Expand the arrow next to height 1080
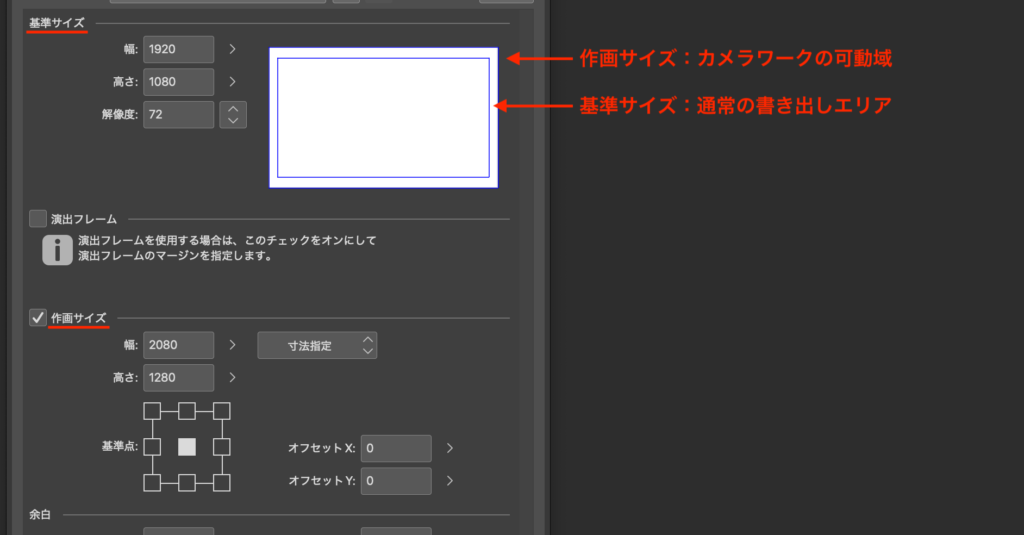Image resolution: width=1024 pixels, height=535 pixels. tap(232, 82)
